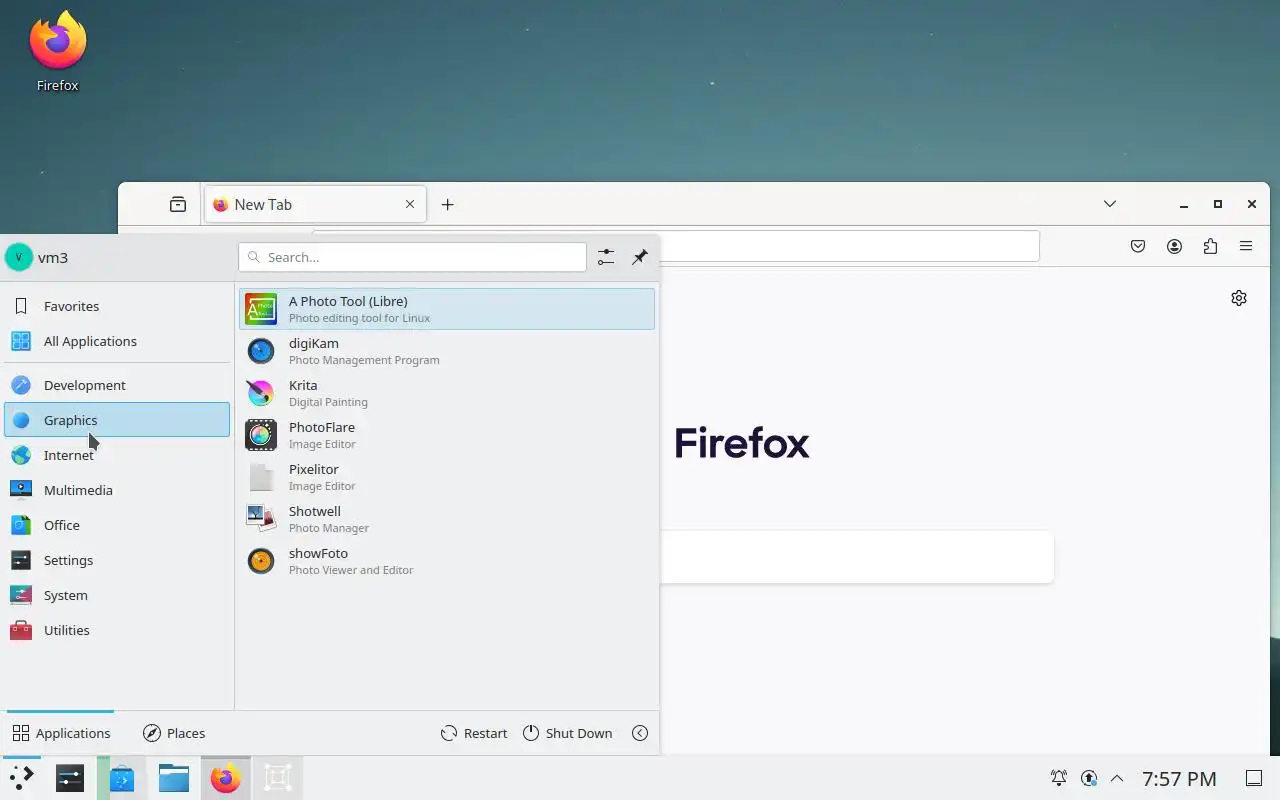This screenshot has height=800, width=1280.
Task: Open Krita digital painting app
Action: [x=447, y=393]
